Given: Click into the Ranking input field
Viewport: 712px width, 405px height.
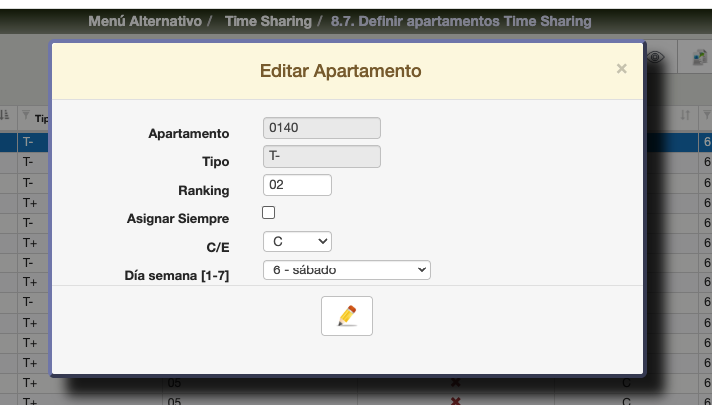Looking at the screenshot, I should coord(297,185).
